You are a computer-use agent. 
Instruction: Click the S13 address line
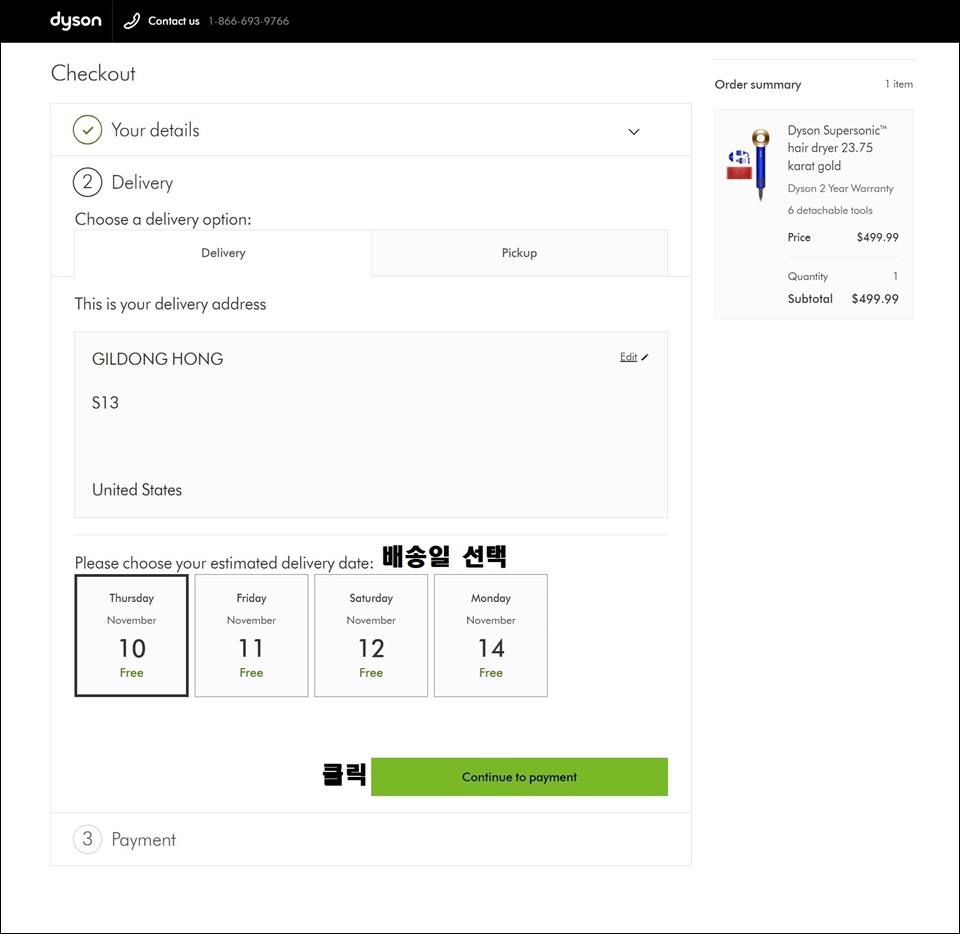[105, 403]
